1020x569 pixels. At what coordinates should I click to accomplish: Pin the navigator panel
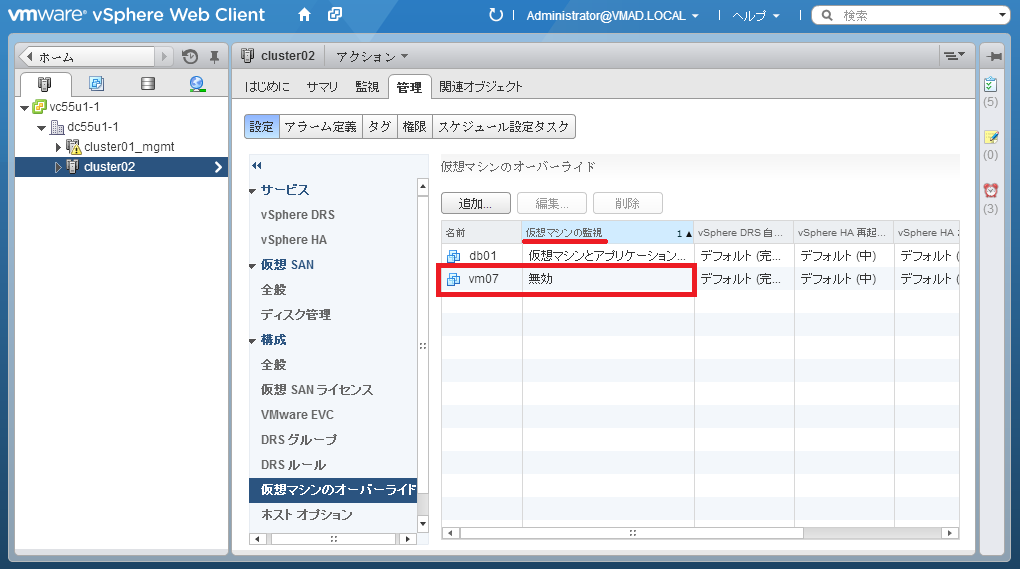214,57
